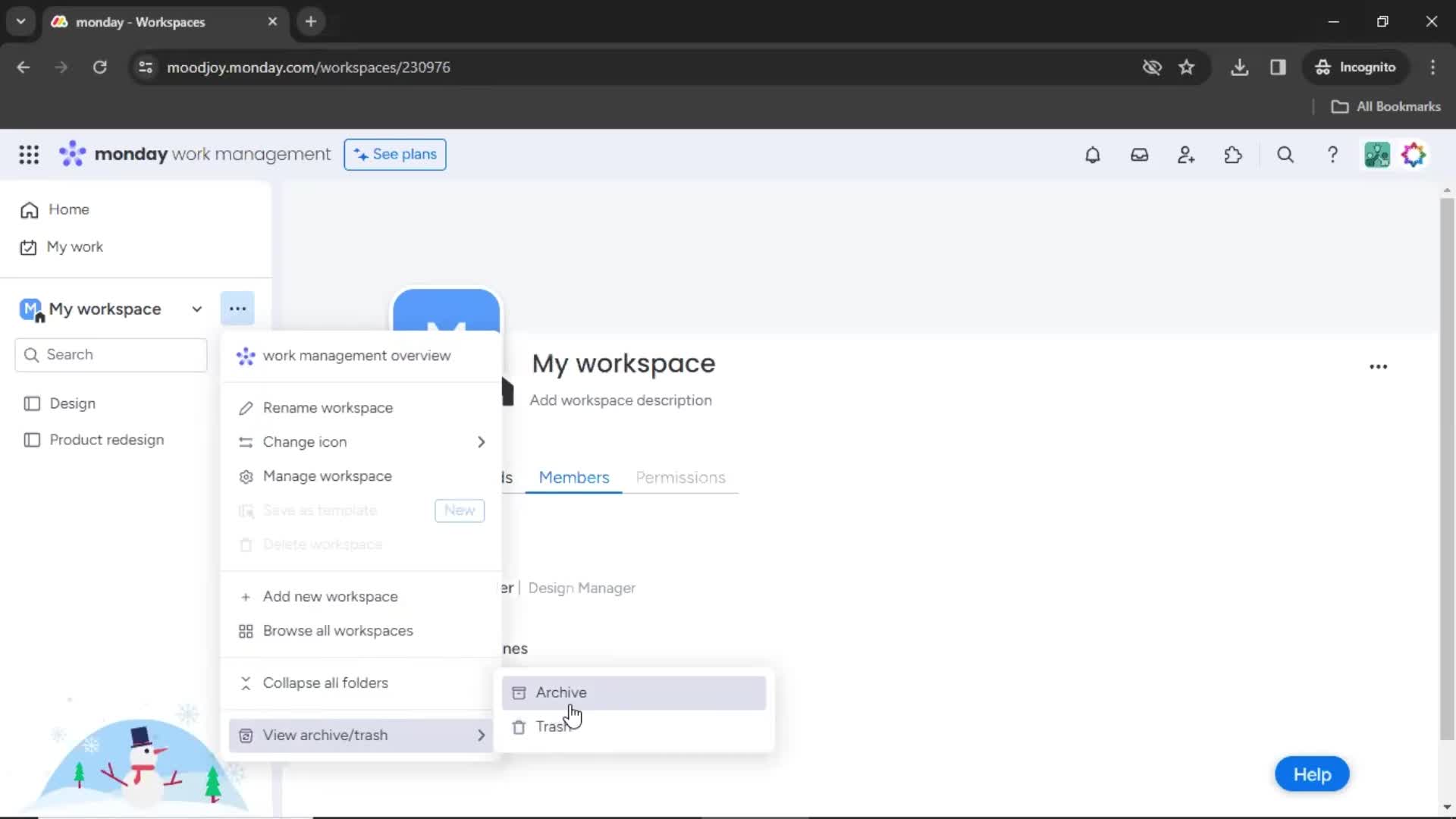1456x819 pixels.
Task: Click the See plans button
Action: click(x=395, y=154)
